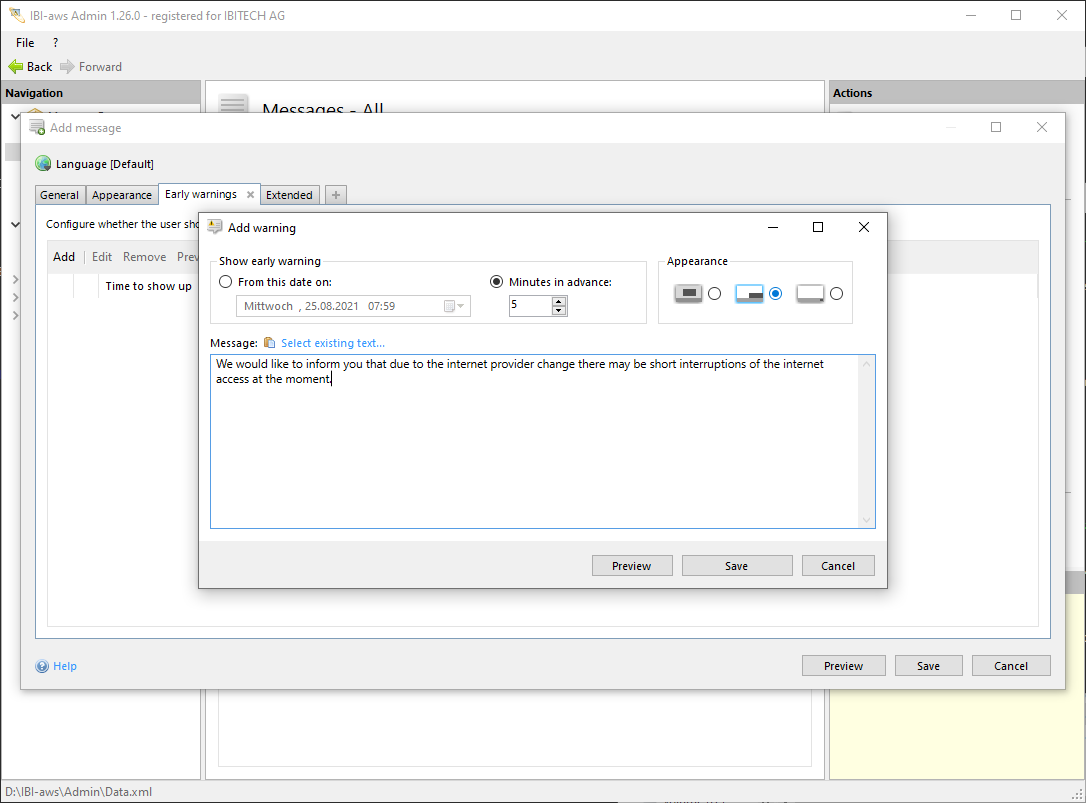Open the File menu
Screen dimensions: 1086x803
[25, 43]
